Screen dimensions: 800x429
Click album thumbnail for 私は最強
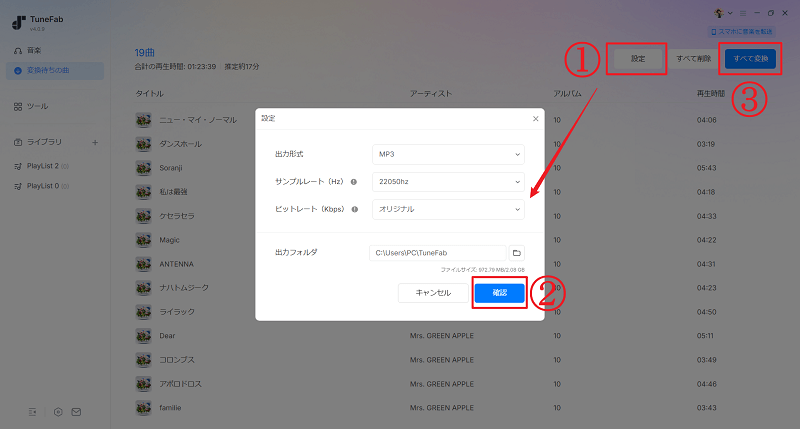[143, 192]
